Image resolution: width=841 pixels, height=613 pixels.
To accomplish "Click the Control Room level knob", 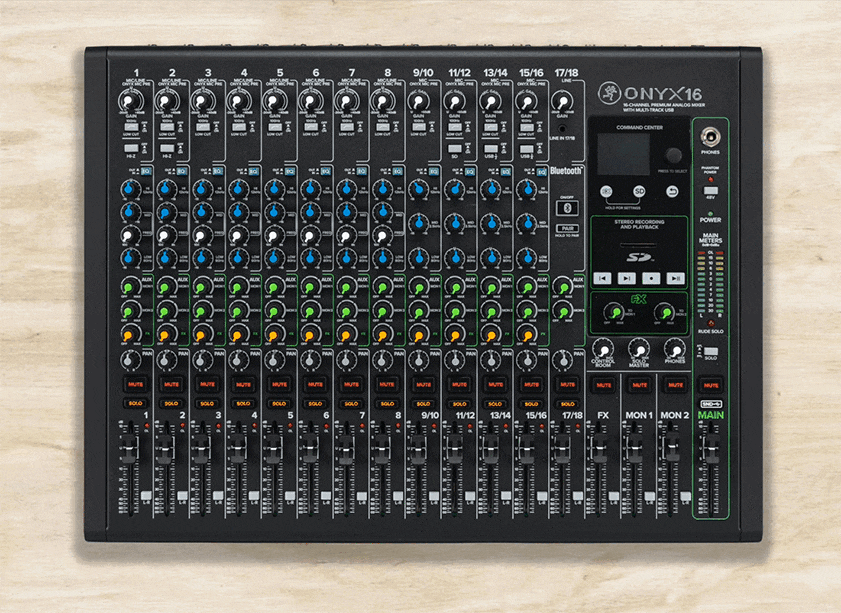I will click(x=603, y=350).
